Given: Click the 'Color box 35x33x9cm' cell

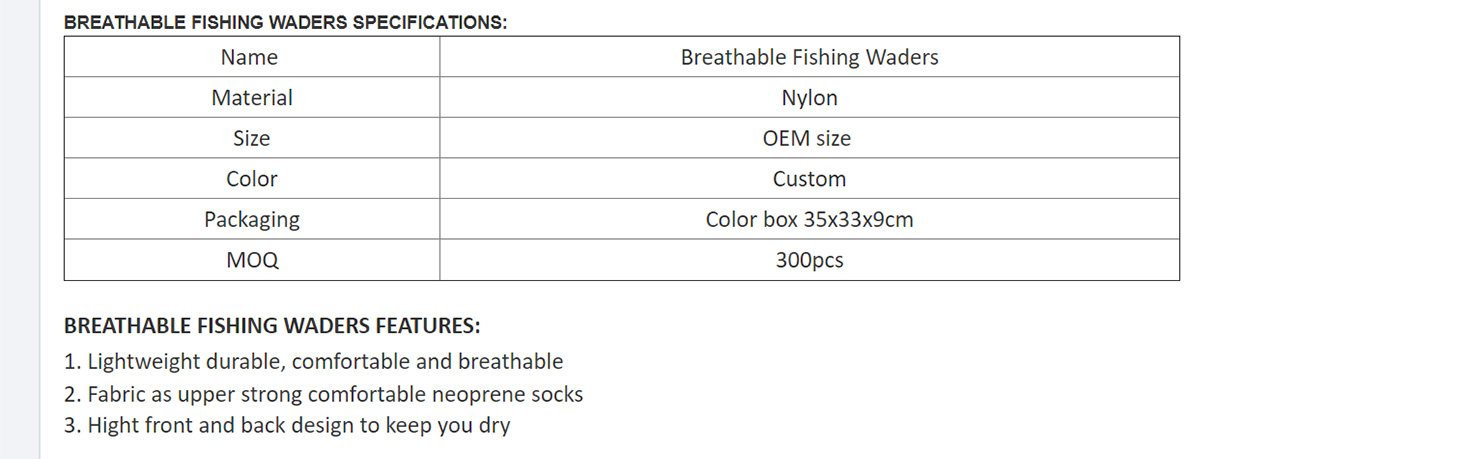Looking at the screenshot, I should [809, 220].
